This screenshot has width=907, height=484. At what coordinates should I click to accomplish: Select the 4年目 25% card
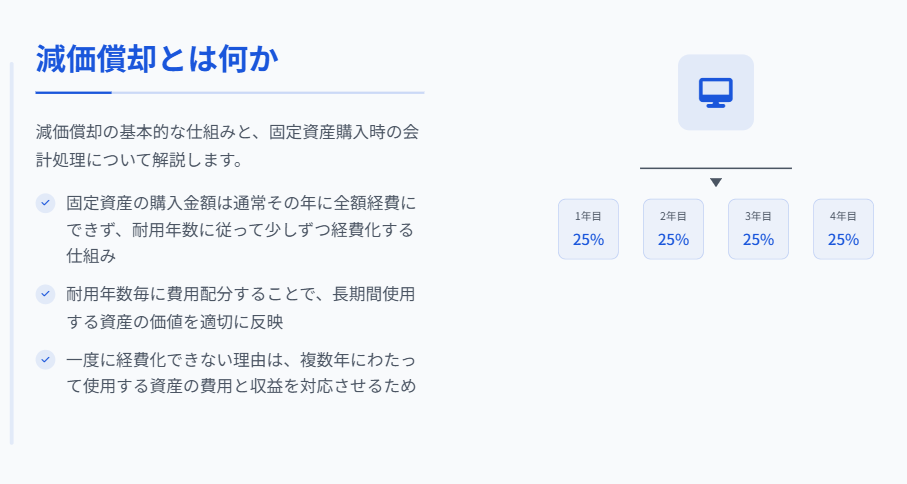(x=843, y=229)
